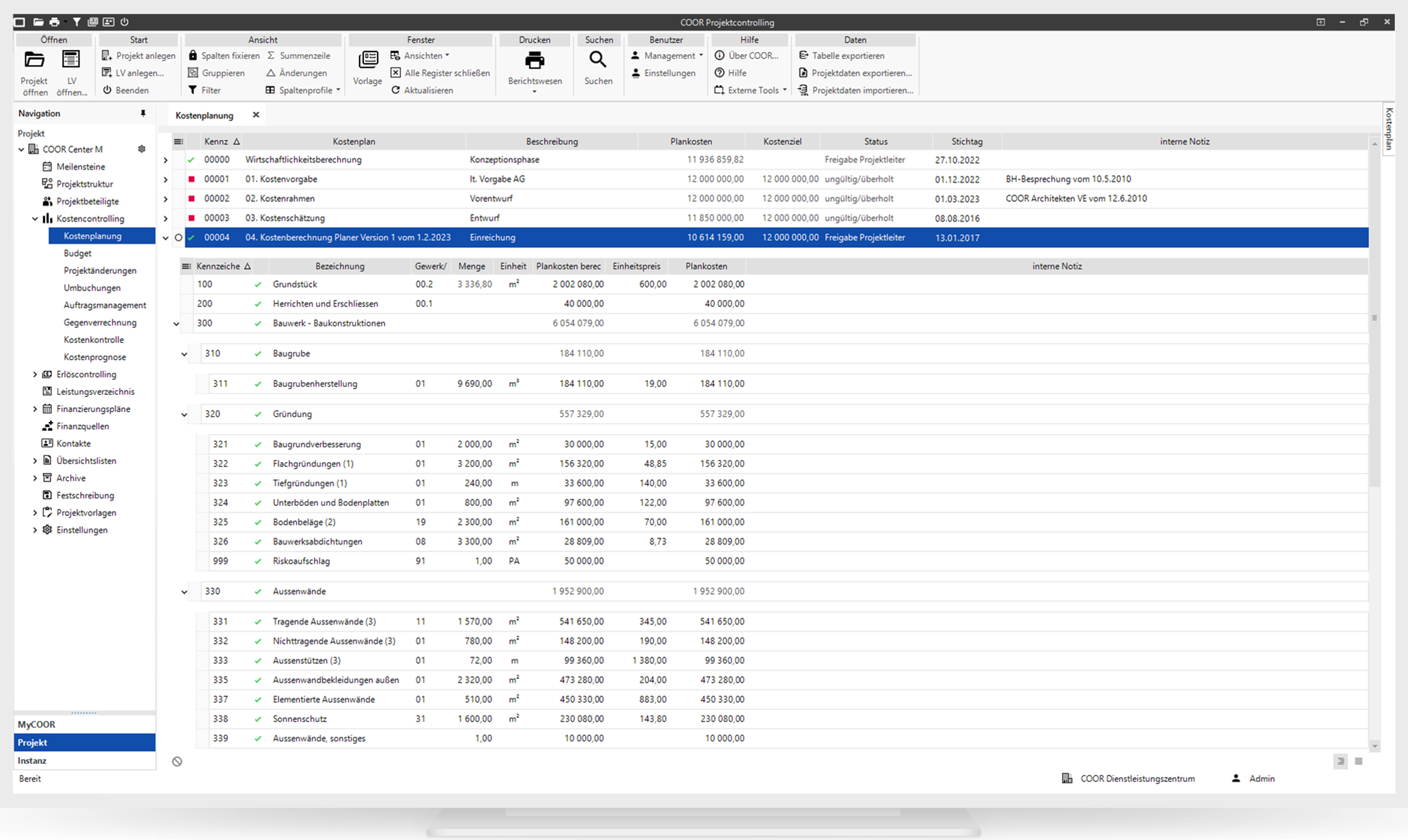Click the cancel icon below the table

[x=177, y=762]
